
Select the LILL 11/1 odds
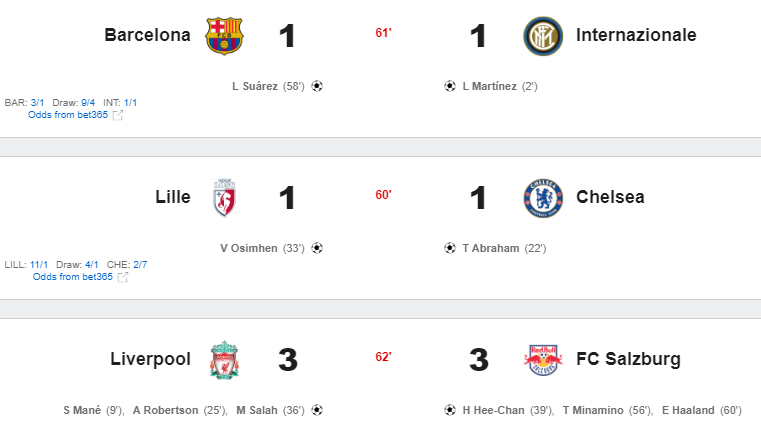click(x=39, y=265)
